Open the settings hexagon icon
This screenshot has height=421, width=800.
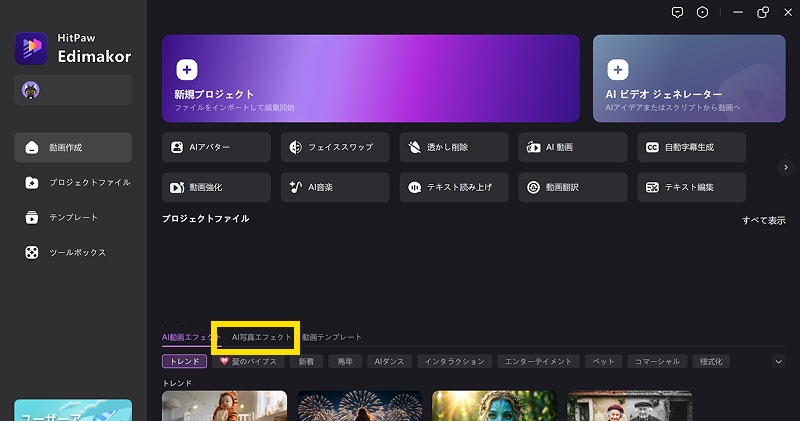pos(703,12)
